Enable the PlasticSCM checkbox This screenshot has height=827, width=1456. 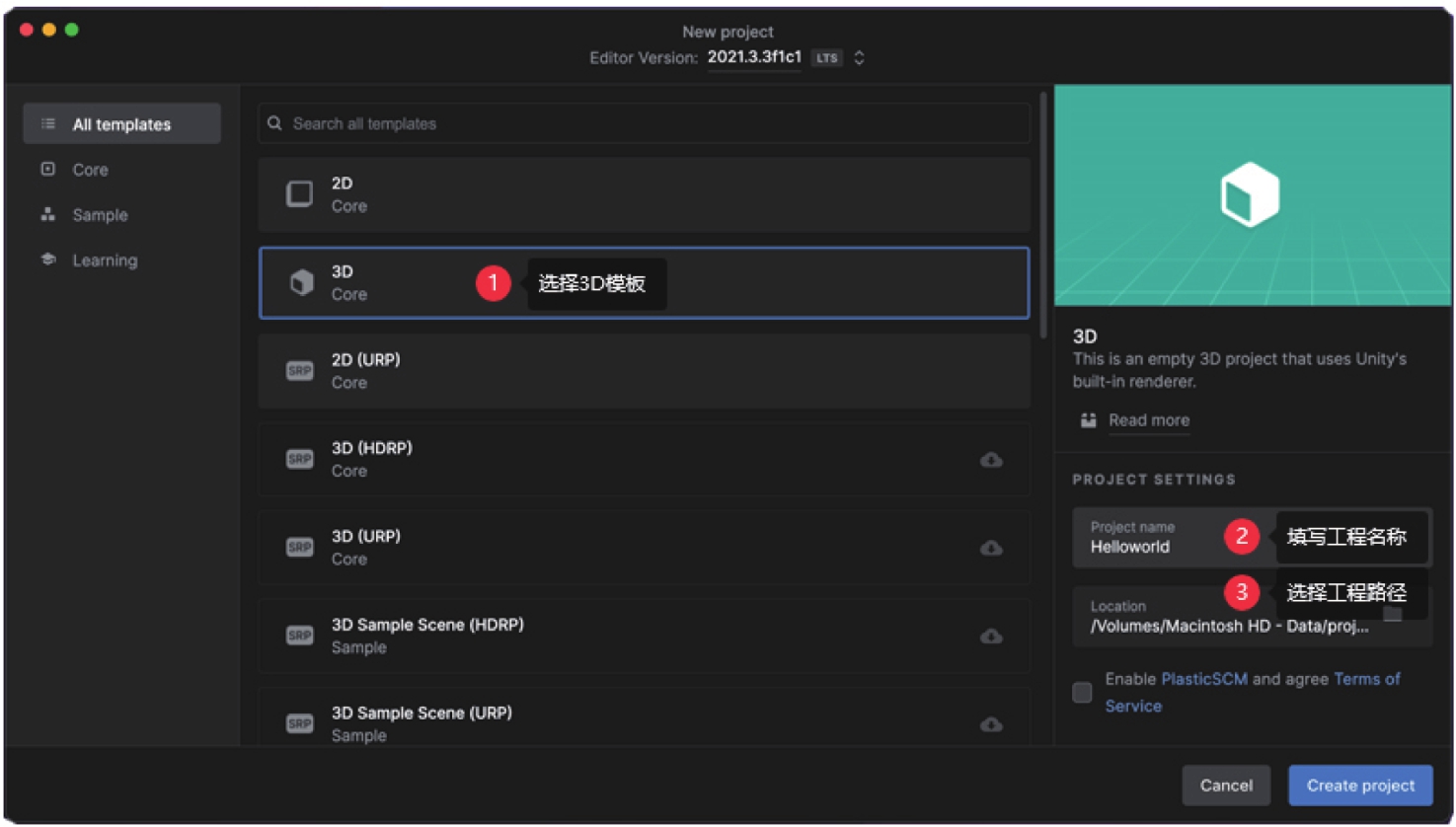click(1082, 692)
